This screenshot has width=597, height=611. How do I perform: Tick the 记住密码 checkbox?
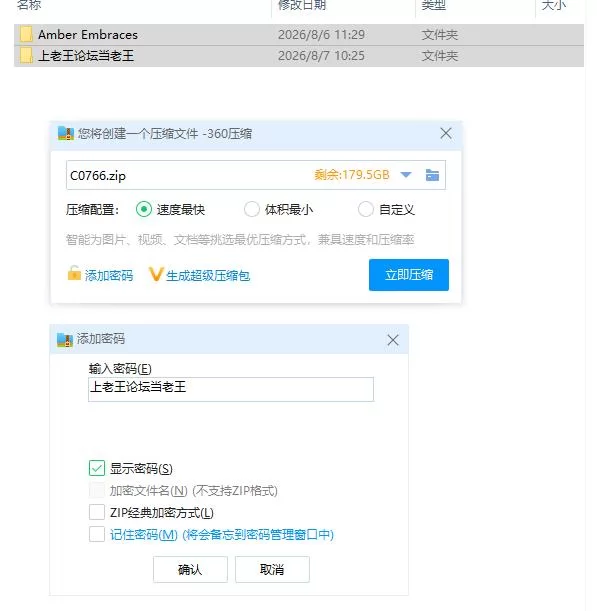97,534
